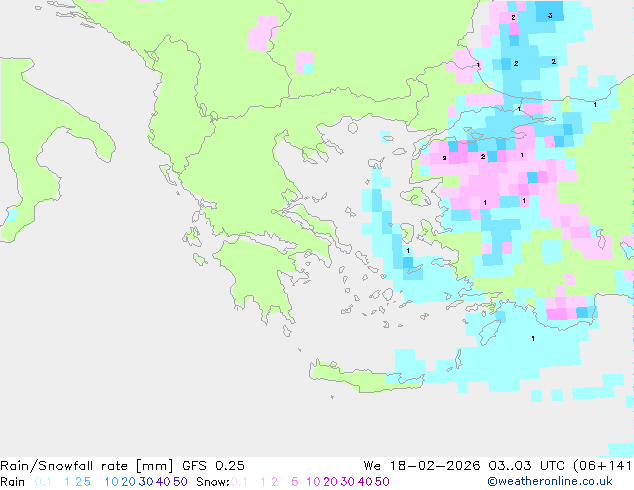Click the '03..03 UTC' time label
634x490 pixels.
click(x=527, y=466)
